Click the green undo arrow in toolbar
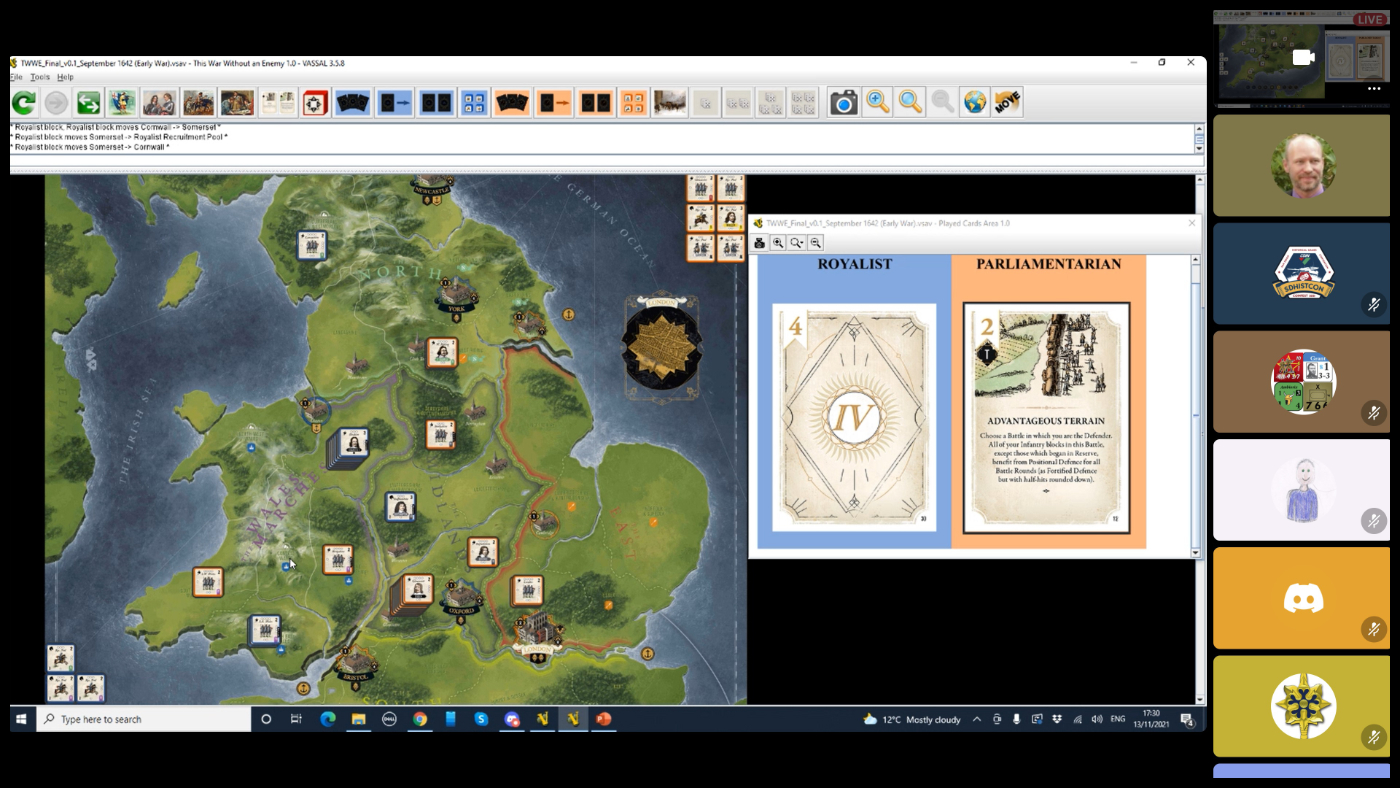Screen dimensions: 1400x788 pos(24,102)
